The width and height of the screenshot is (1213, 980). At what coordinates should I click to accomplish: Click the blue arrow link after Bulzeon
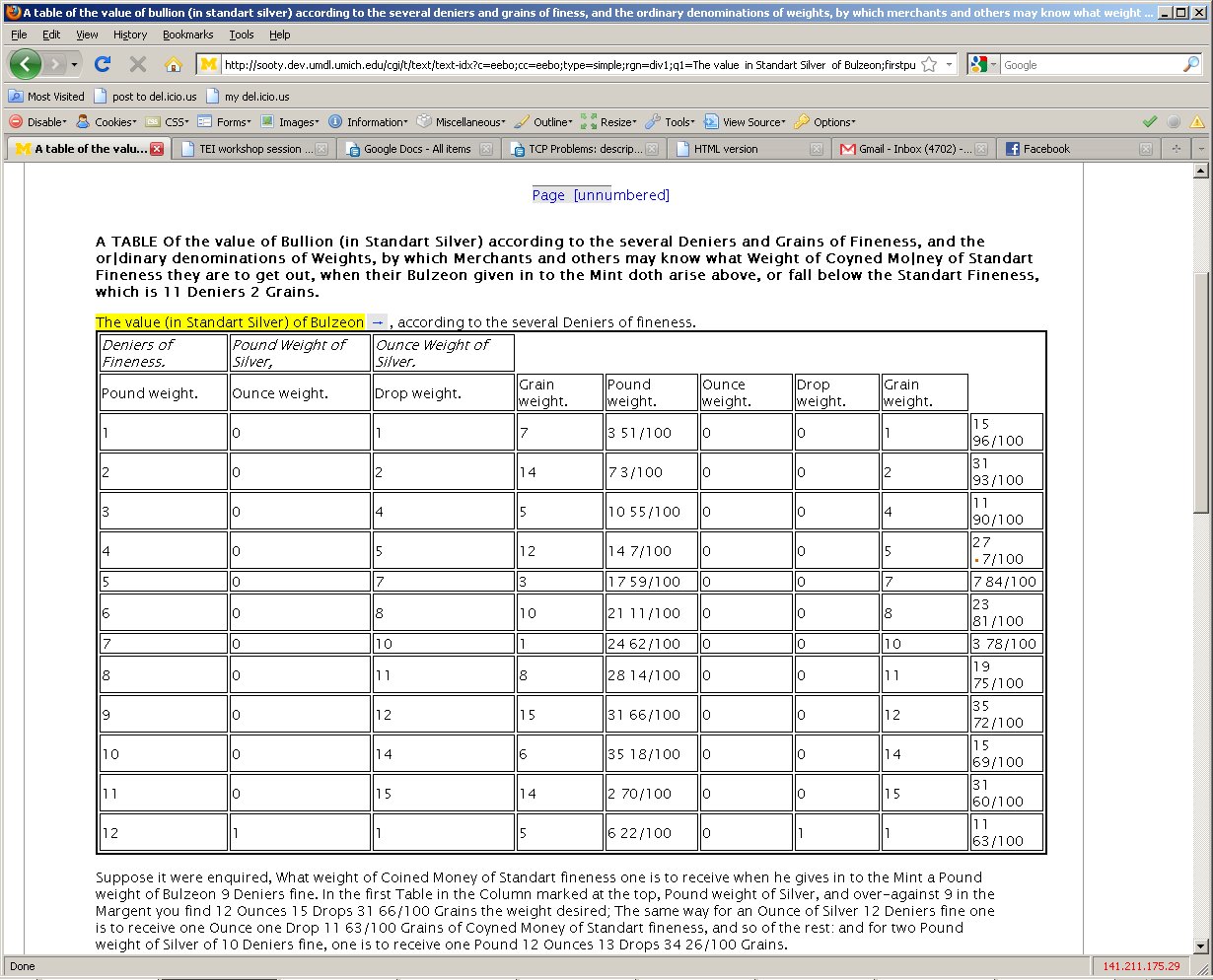coord(378,321)
